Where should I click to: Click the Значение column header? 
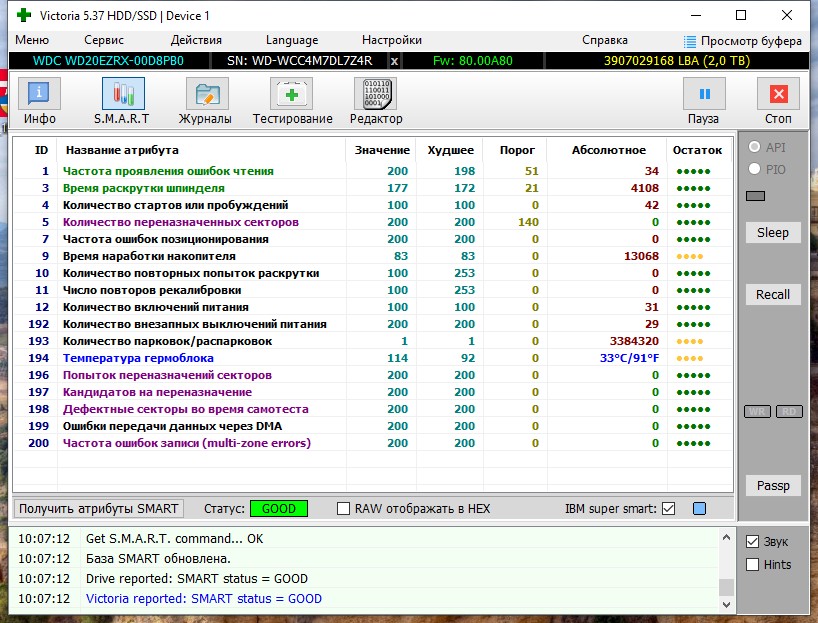point(382,150)
